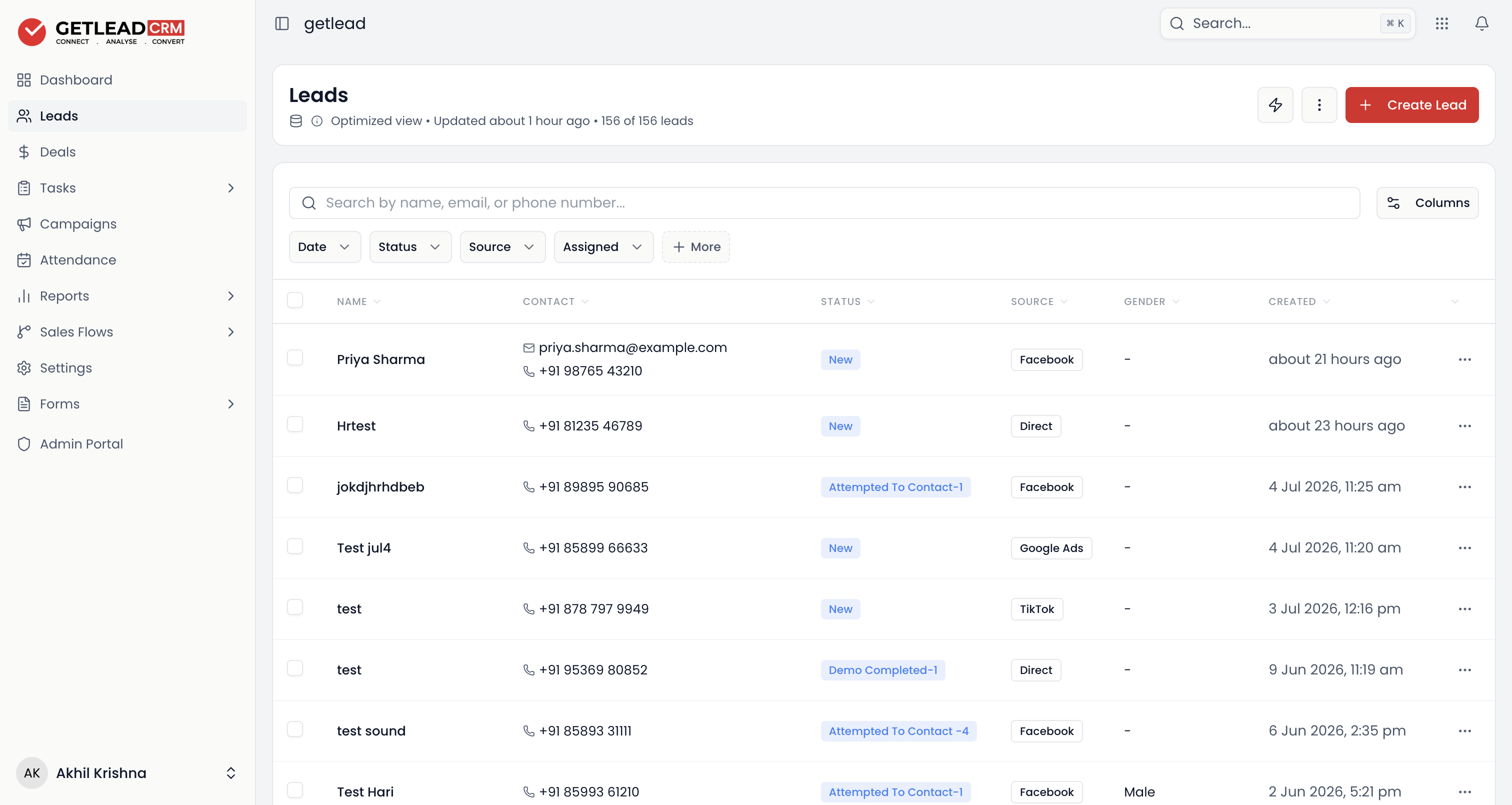The height and width of the screenshot is (805, 1512).
Task: Click the Create Lead button
Action: (x=1411, y=105)
